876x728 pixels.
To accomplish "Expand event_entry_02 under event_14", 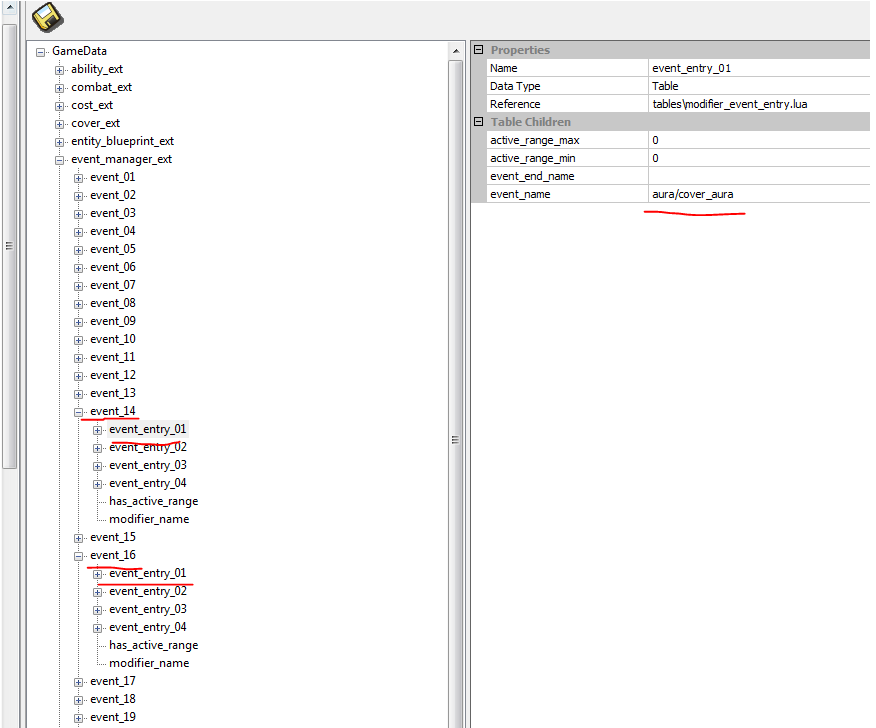I will coord(97,448).
